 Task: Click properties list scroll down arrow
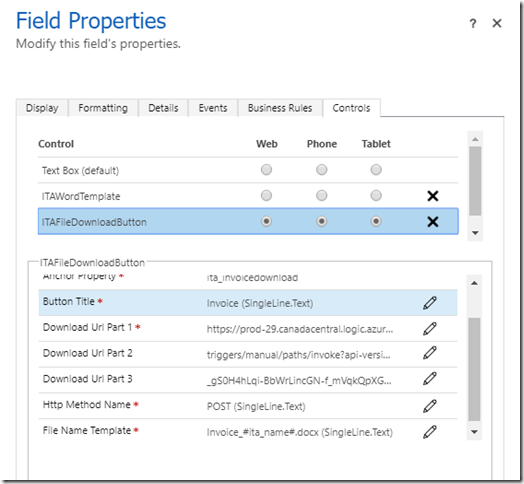pyautogui.click(x=474, y=432)
